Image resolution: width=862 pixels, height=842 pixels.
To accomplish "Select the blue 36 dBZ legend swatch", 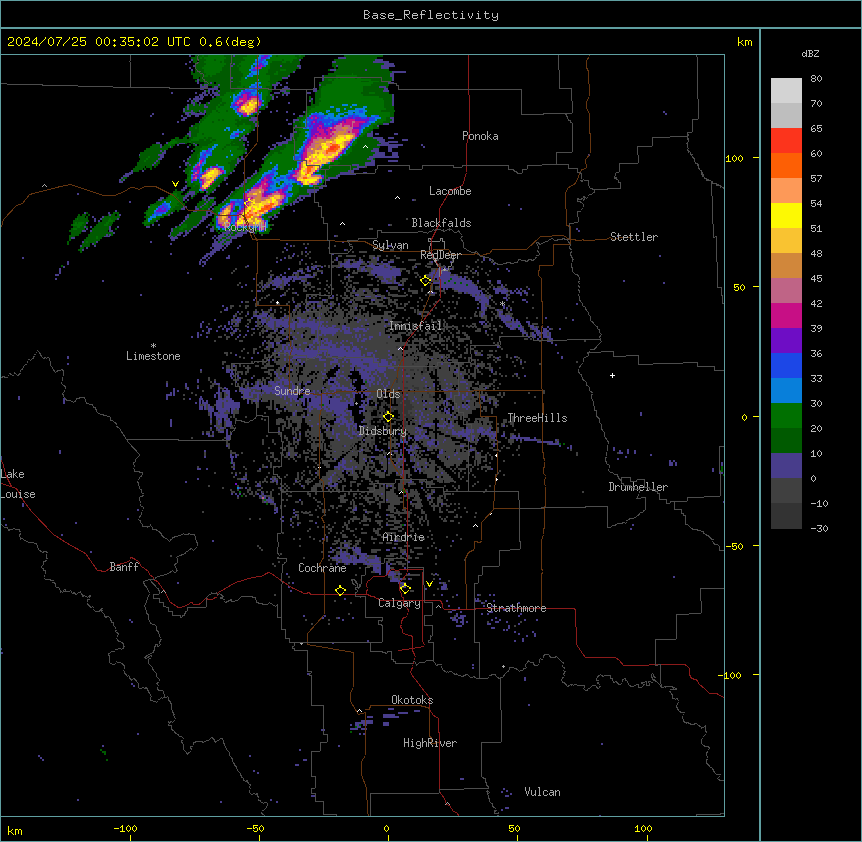I will tap(786, 365).
